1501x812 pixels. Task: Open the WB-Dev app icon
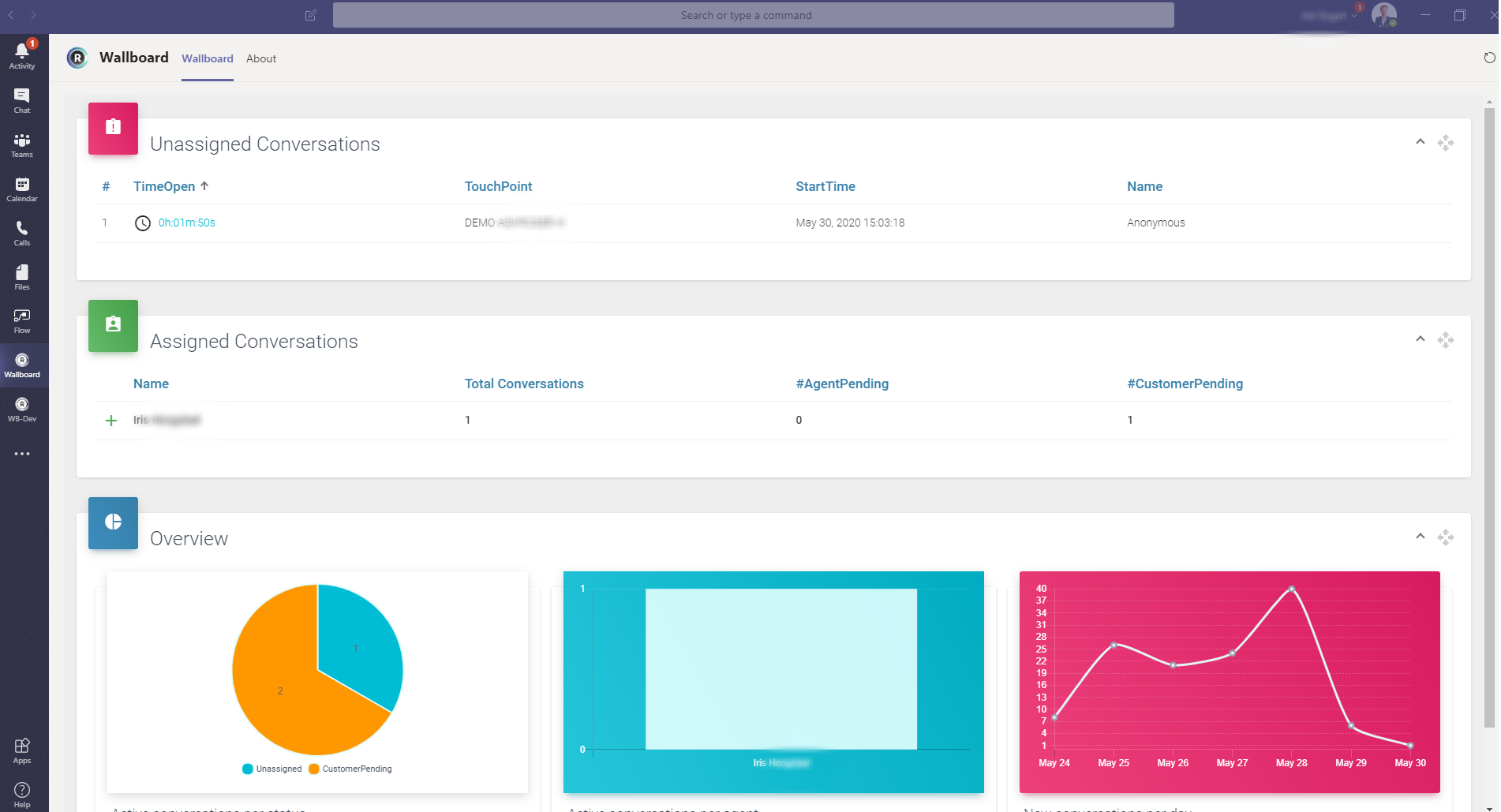[22, 409]
